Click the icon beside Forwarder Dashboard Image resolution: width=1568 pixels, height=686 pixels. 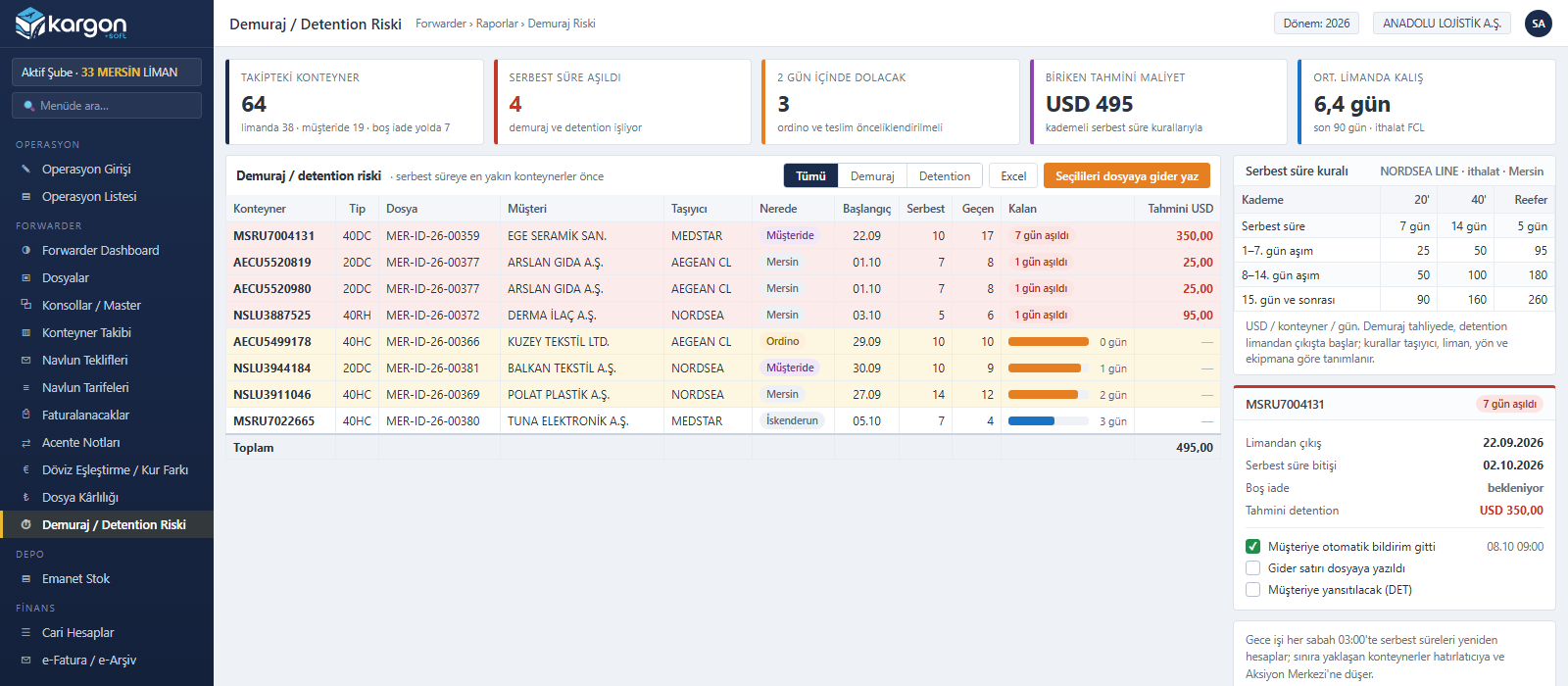click(26, 251)
